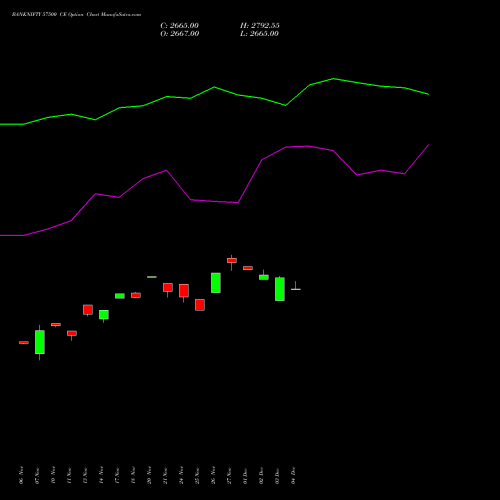500x500 pixels.
Task: Select the large green candle above 03 Dec
Action: [280, 289]
